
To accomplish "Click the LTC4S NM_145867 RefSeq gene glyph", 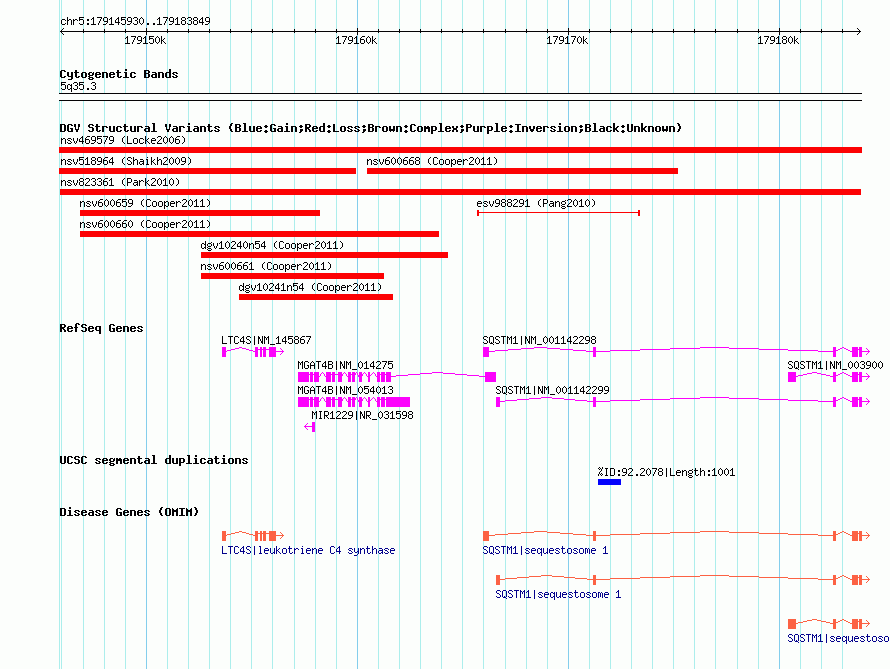I will pos(253,352).
